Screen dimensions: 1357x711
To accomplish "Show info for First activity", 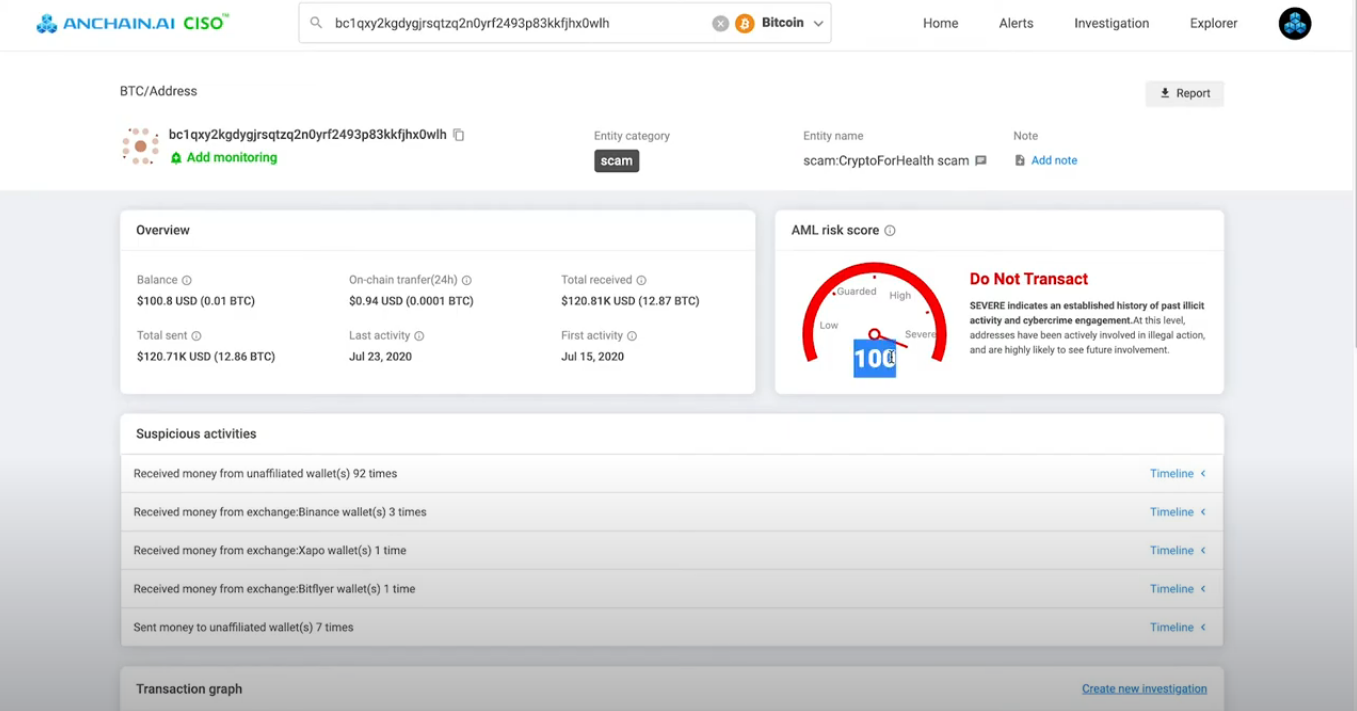I will tap(632, 336).
